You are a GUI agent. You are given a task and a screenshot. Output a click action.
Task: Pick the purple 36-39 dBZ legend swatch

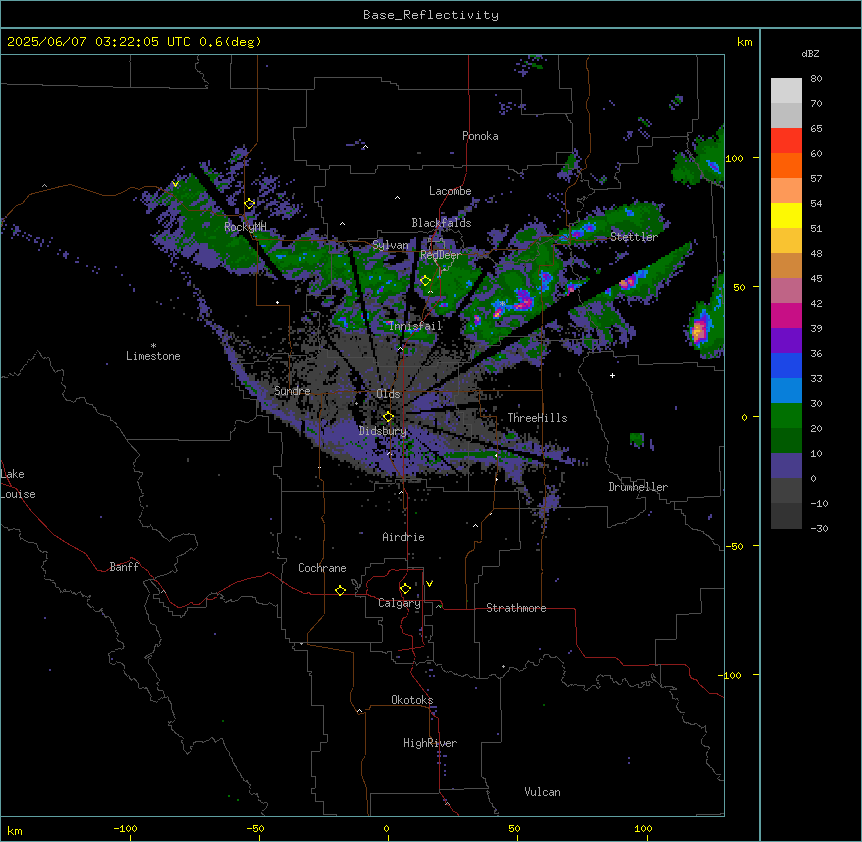click(786, 341)
